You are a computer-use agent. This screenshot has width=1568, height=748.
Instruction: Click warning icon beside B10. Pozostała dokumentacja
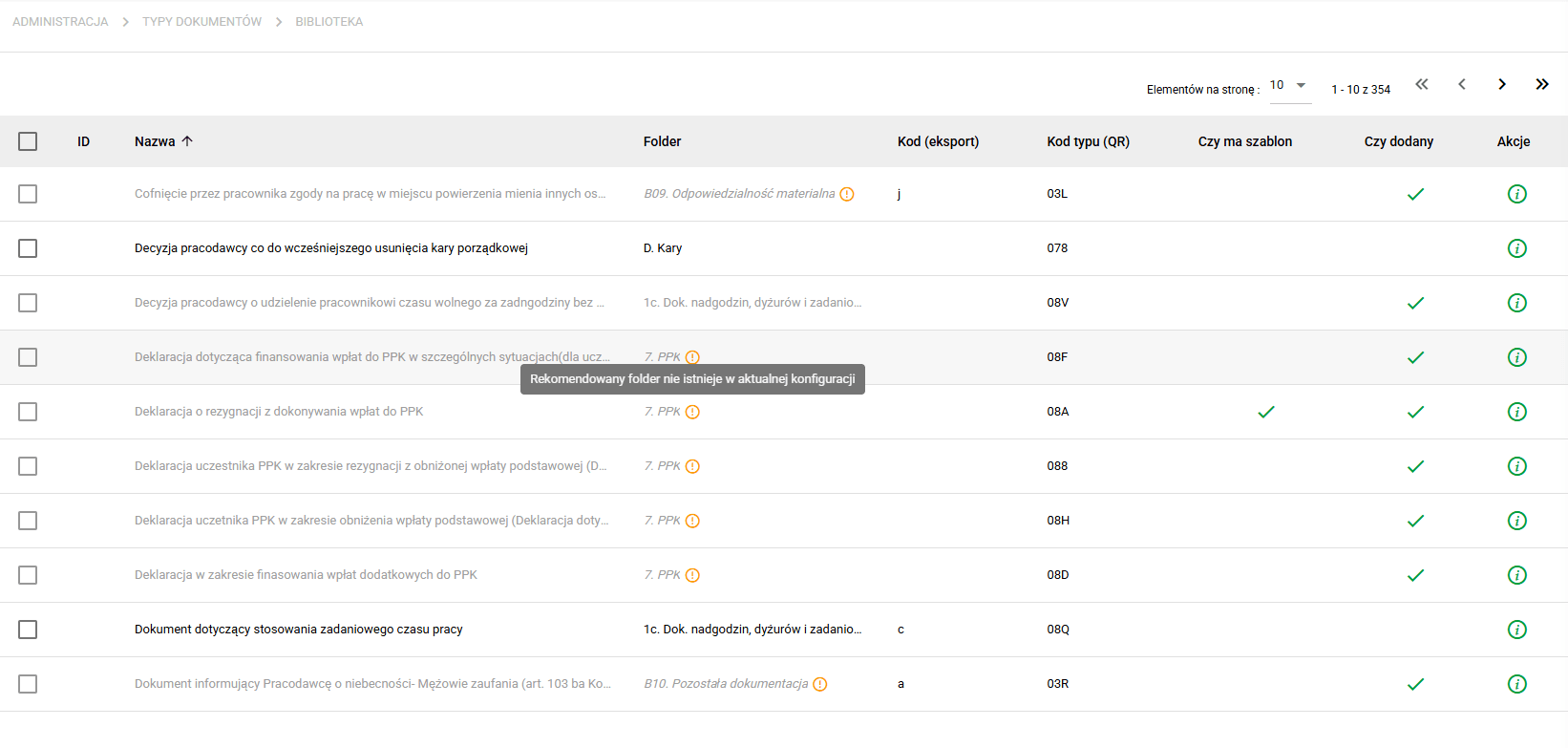(820, 684)
